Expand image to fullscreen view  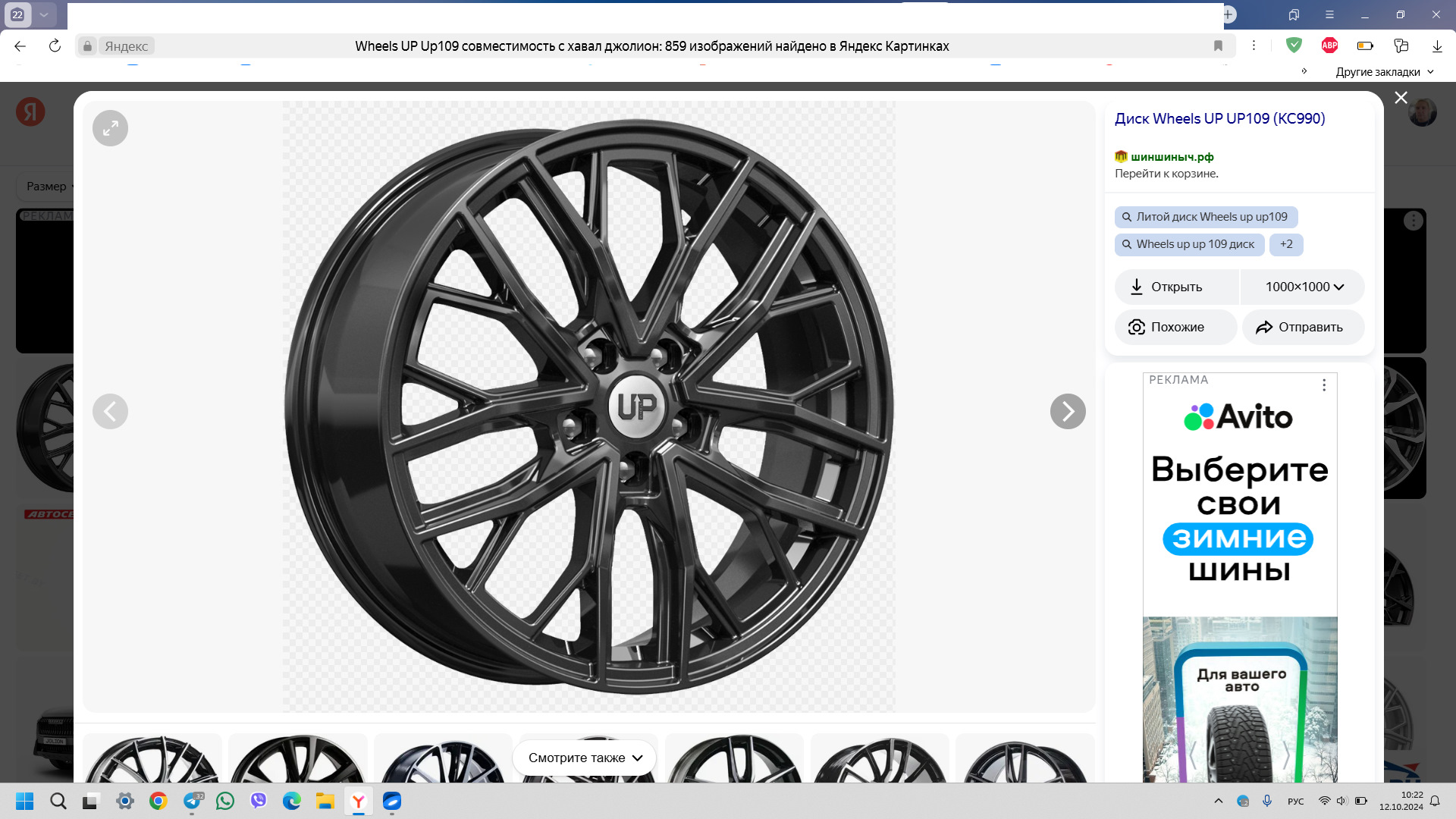pos(110,128)
